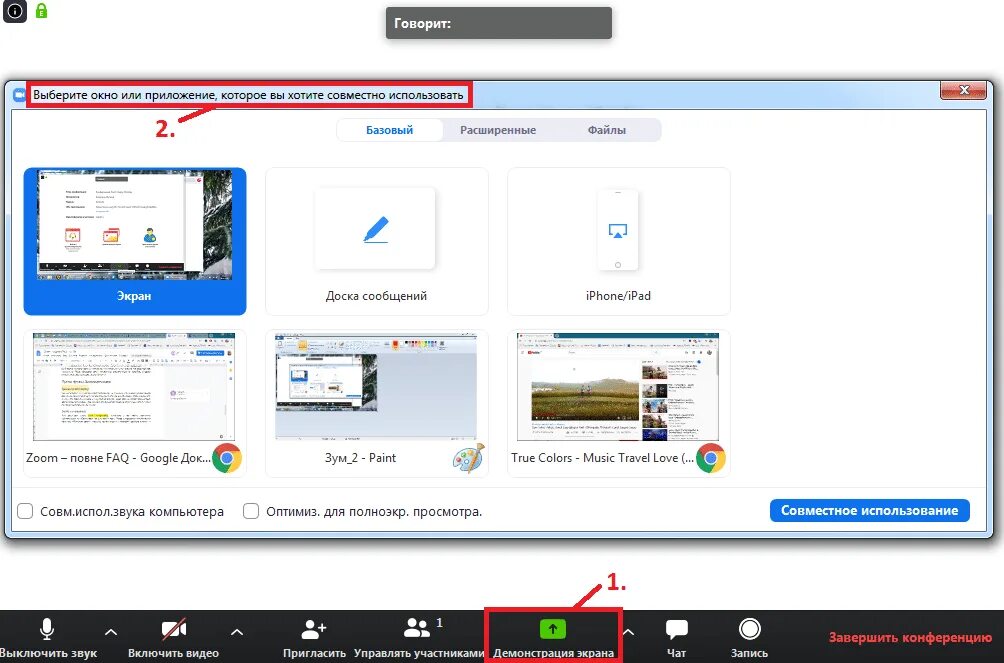This screenshot has width=1004, height=663.
Task: Start recording with Запись
Action: (x=749, y=637)
